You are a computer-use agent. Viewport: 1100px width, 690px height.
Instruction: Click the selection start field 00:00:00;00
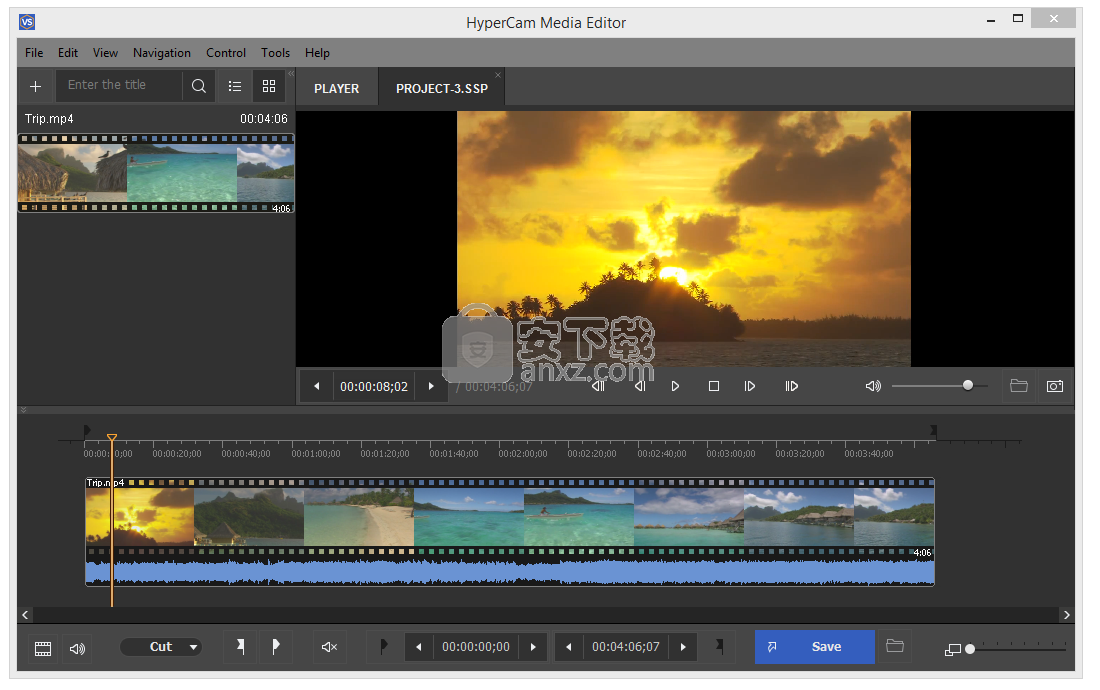[476, 647]
